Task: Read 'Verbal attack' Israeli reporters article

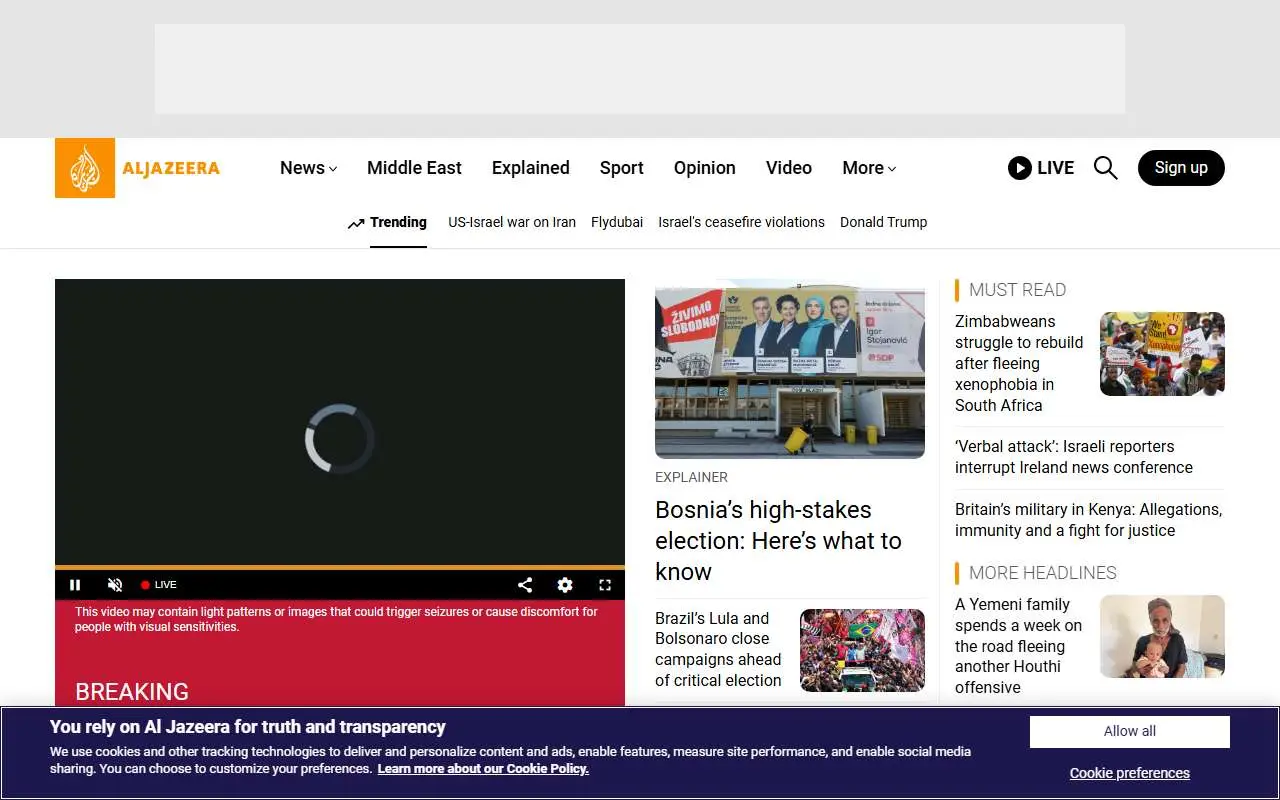Action: pos(1074,457)
